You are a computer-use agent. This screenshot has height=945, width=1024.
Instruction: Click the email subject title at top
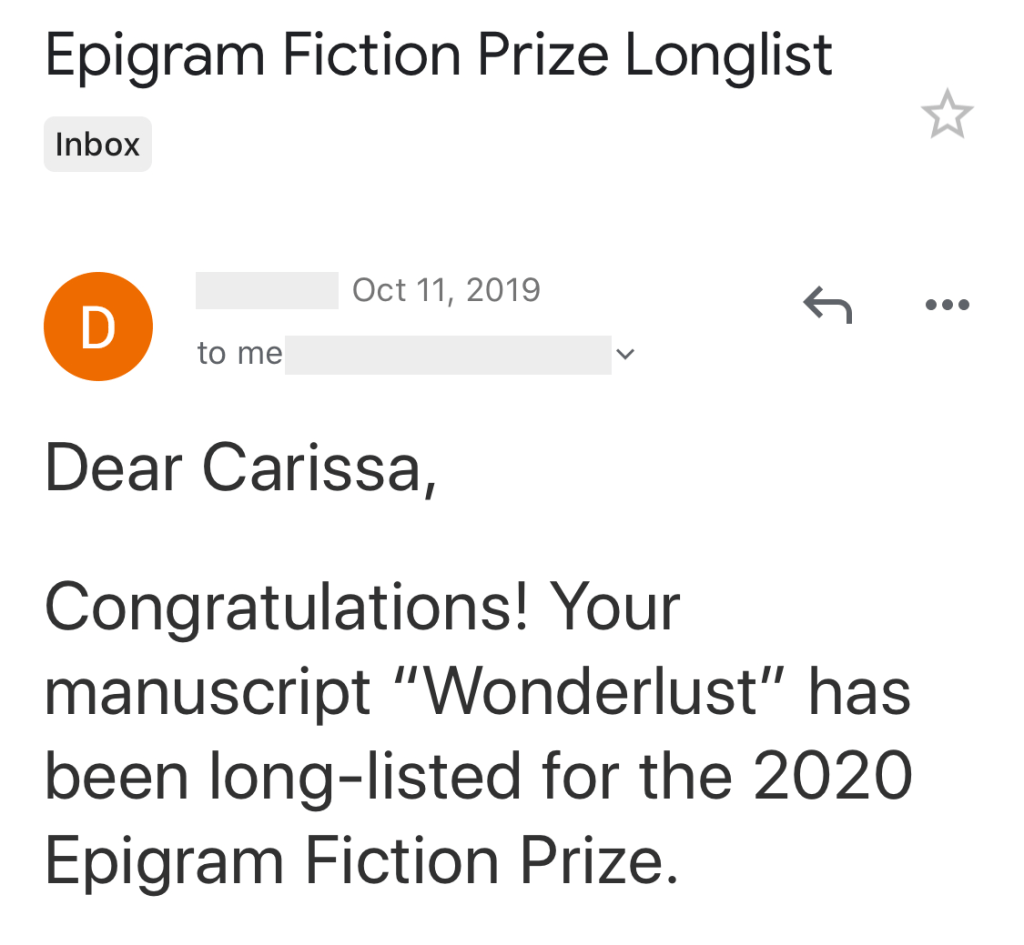coord(439,55)
